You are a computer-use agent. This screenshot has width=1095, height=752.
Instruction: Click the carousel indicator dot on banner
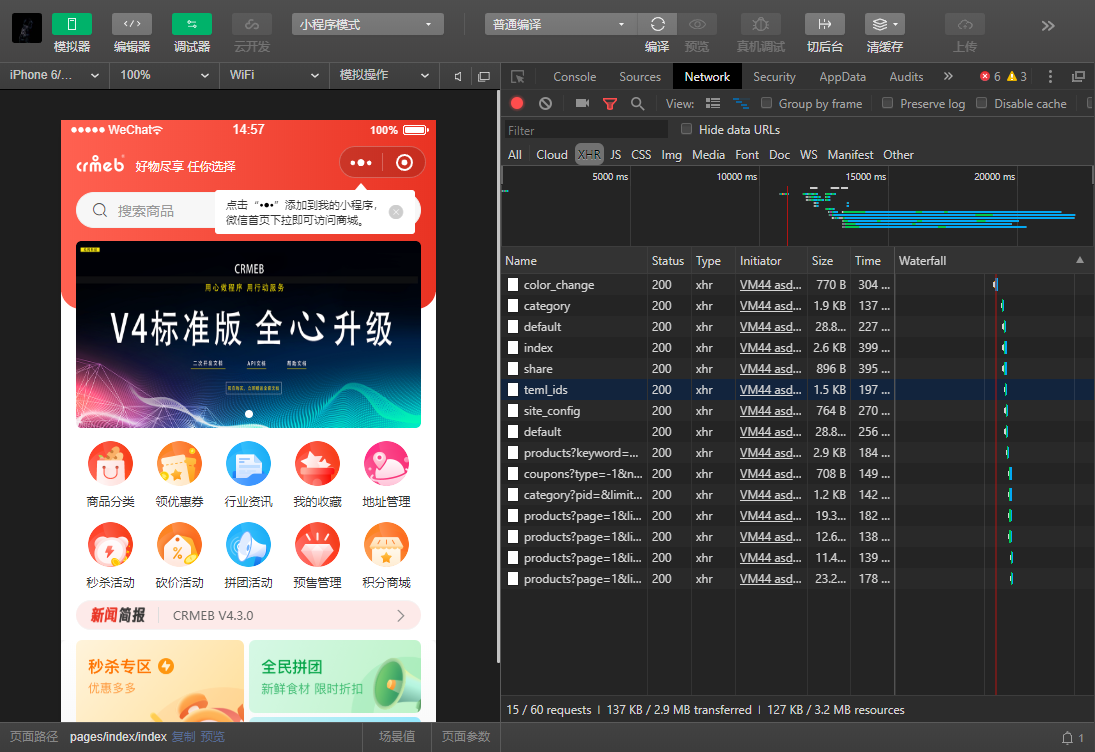pos(249,414)
